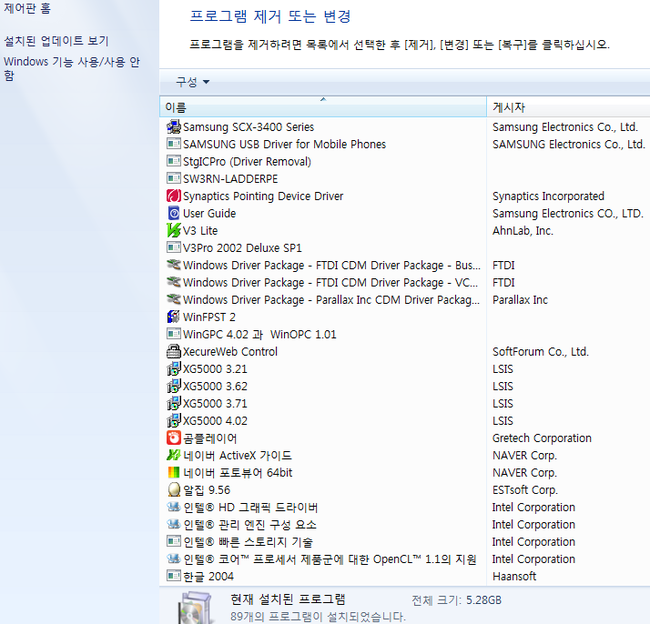Select the XG5000 4.02 program name
650x624 pixels.
click(x=215, y=421)
